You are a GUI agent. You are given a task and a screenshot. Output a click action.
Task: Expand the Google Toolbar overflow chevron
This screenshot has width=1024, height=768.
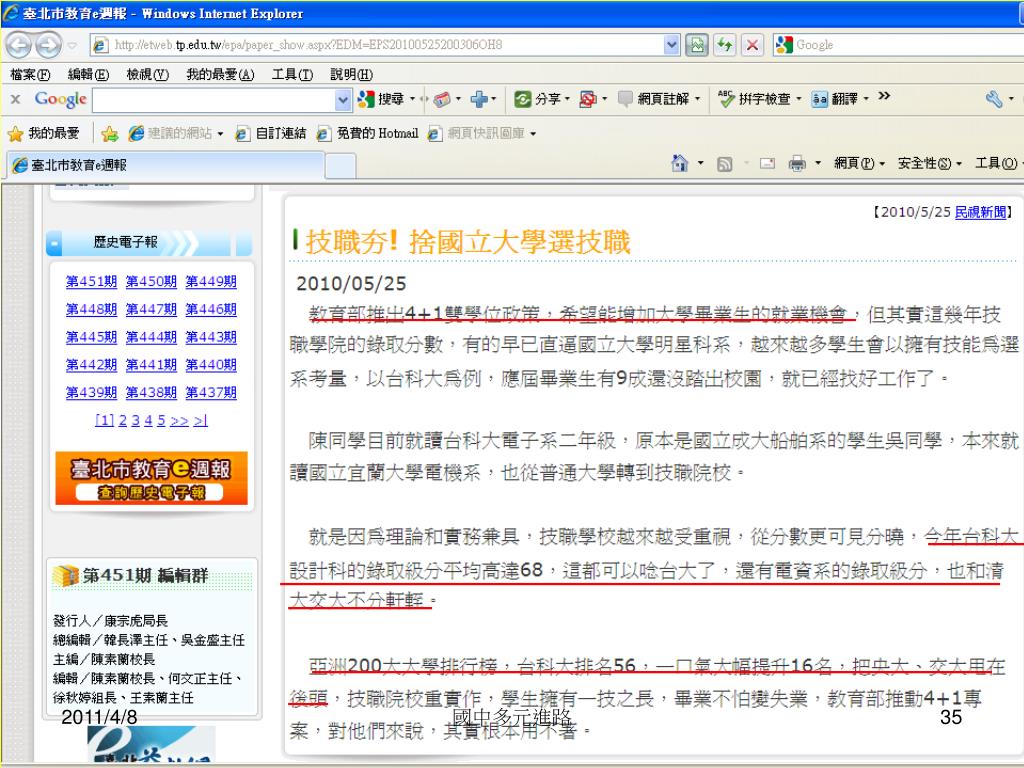pos(884,96)
